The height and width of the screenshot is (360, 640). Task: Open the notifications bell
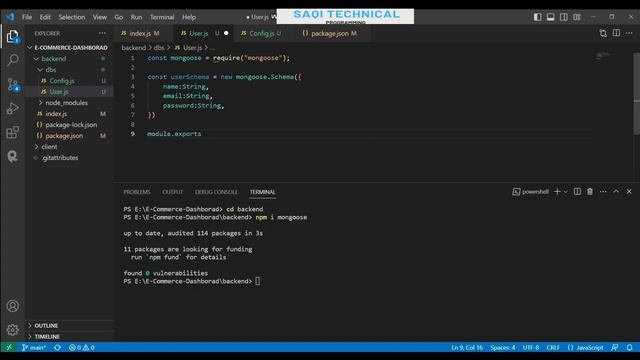tap(629, 347)
